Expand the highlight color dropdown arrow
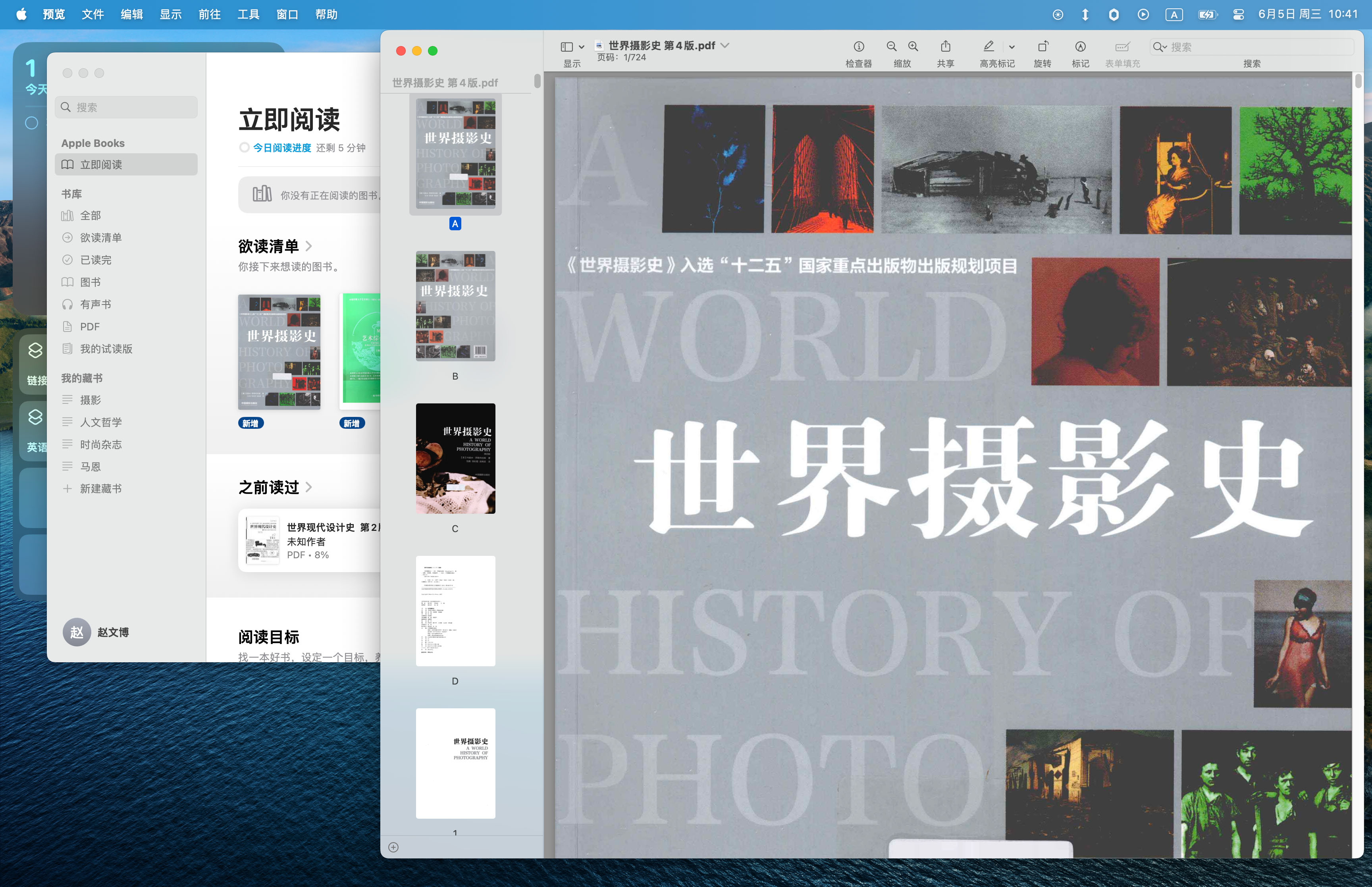The width and height of the screenshot is (1372, 887). 1012,47
